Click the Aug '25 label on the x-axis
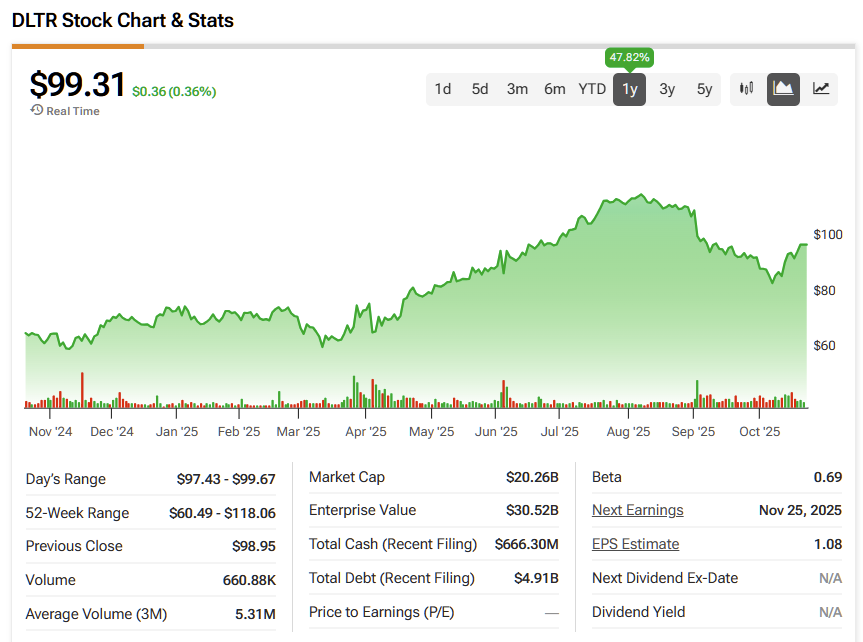Image resolution: width=863 pixels, height=642 pixels. pyautogui.click(x=628, y=432)
